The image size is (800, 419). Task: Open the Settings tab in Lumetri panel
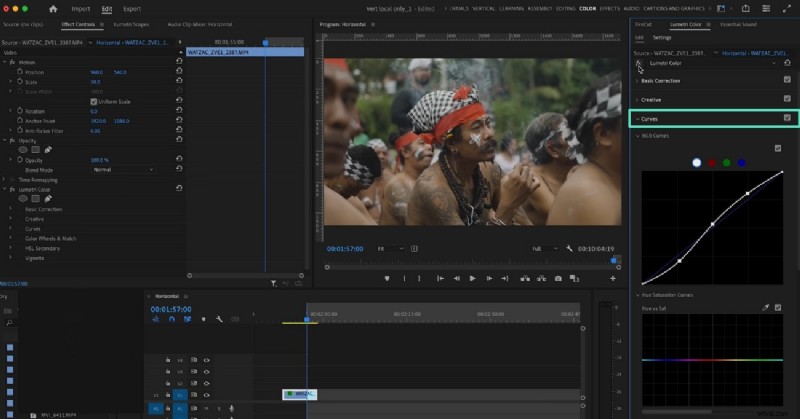click(662, 37)
